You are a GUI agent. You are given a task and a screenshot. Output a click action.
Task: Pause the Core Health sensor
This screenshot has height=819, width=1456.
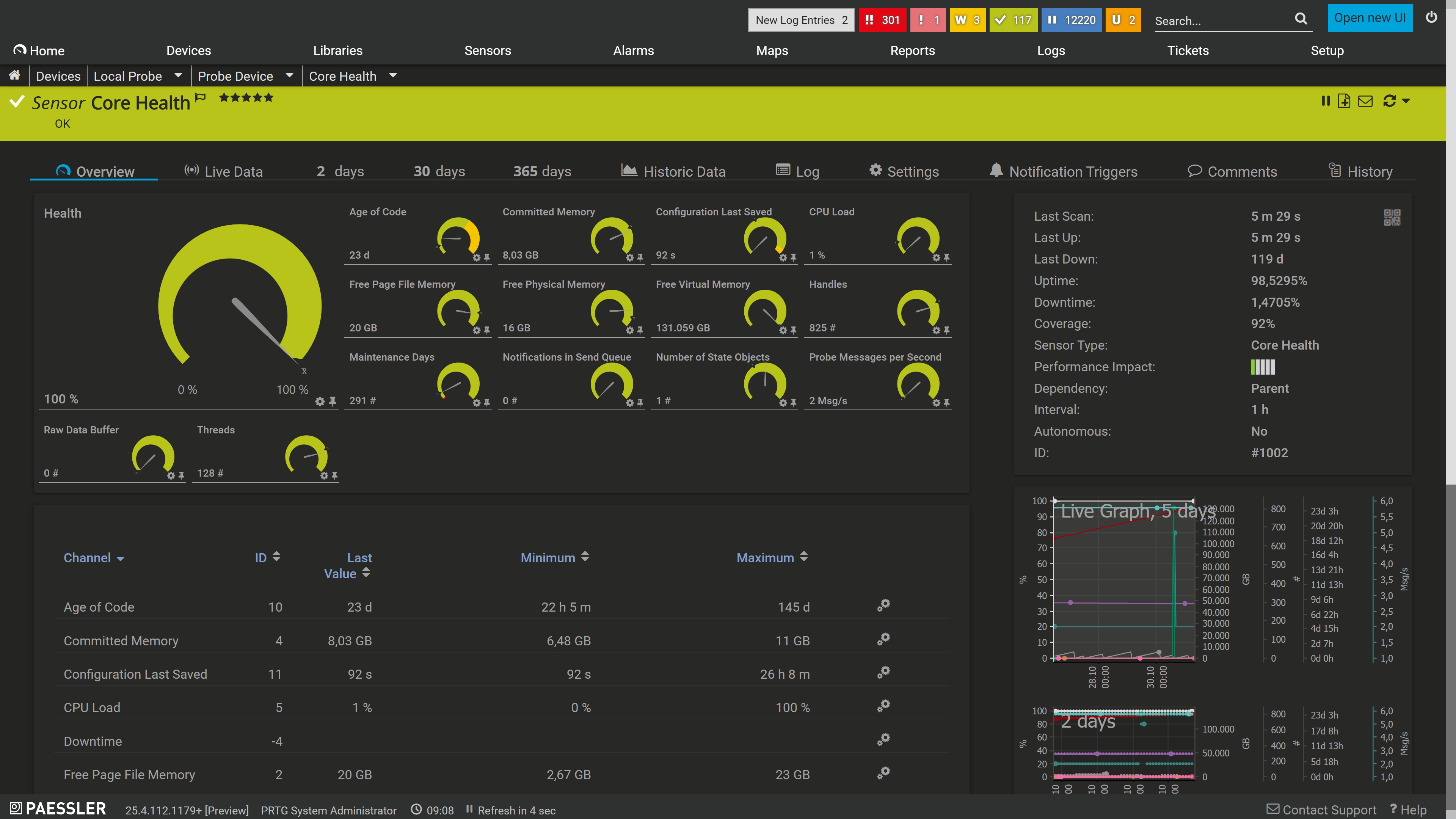(1326, 101)
